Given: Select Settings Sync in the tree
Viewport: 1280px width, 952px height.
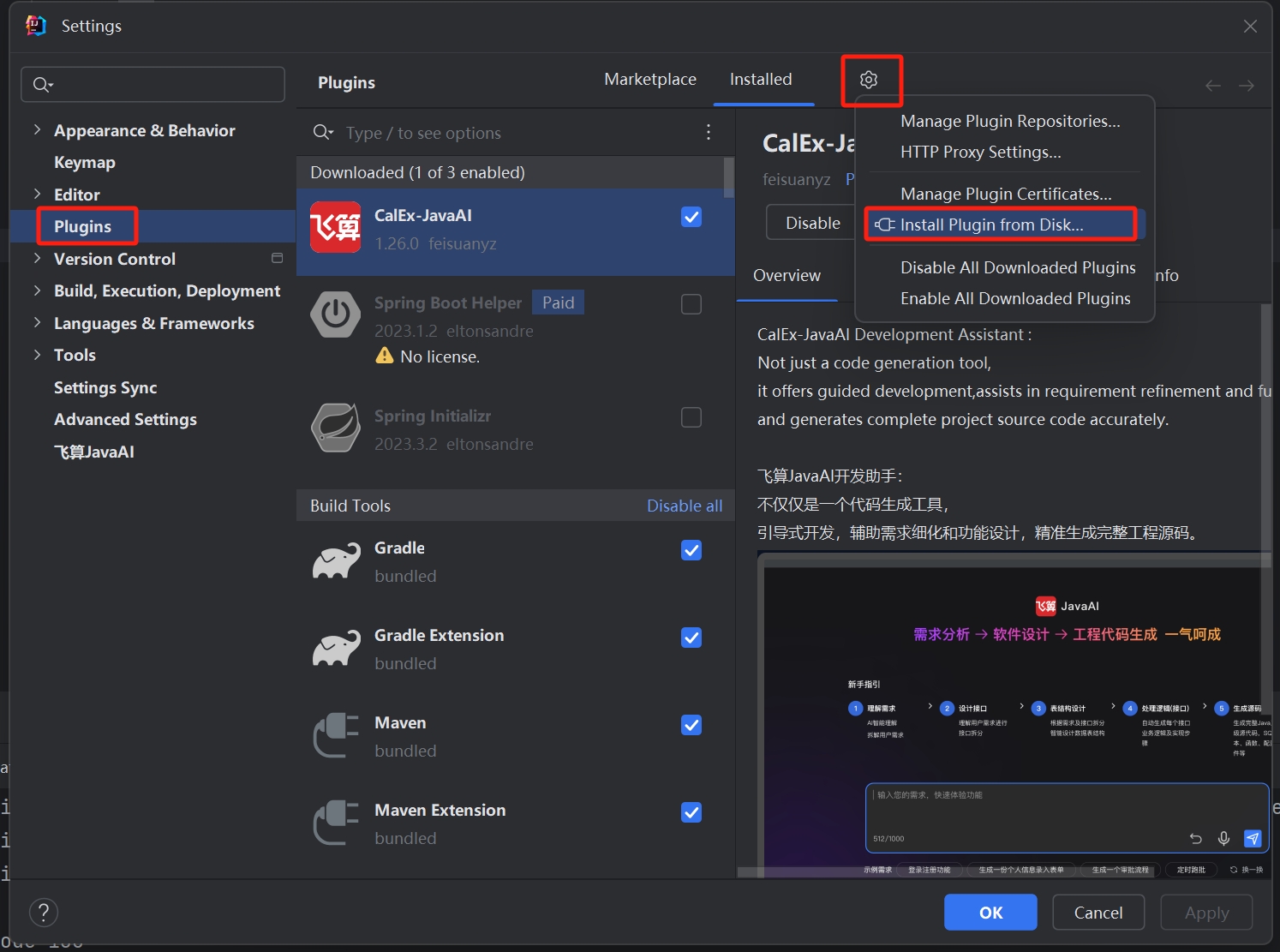Looking at the screenshot, I should 105,387.
